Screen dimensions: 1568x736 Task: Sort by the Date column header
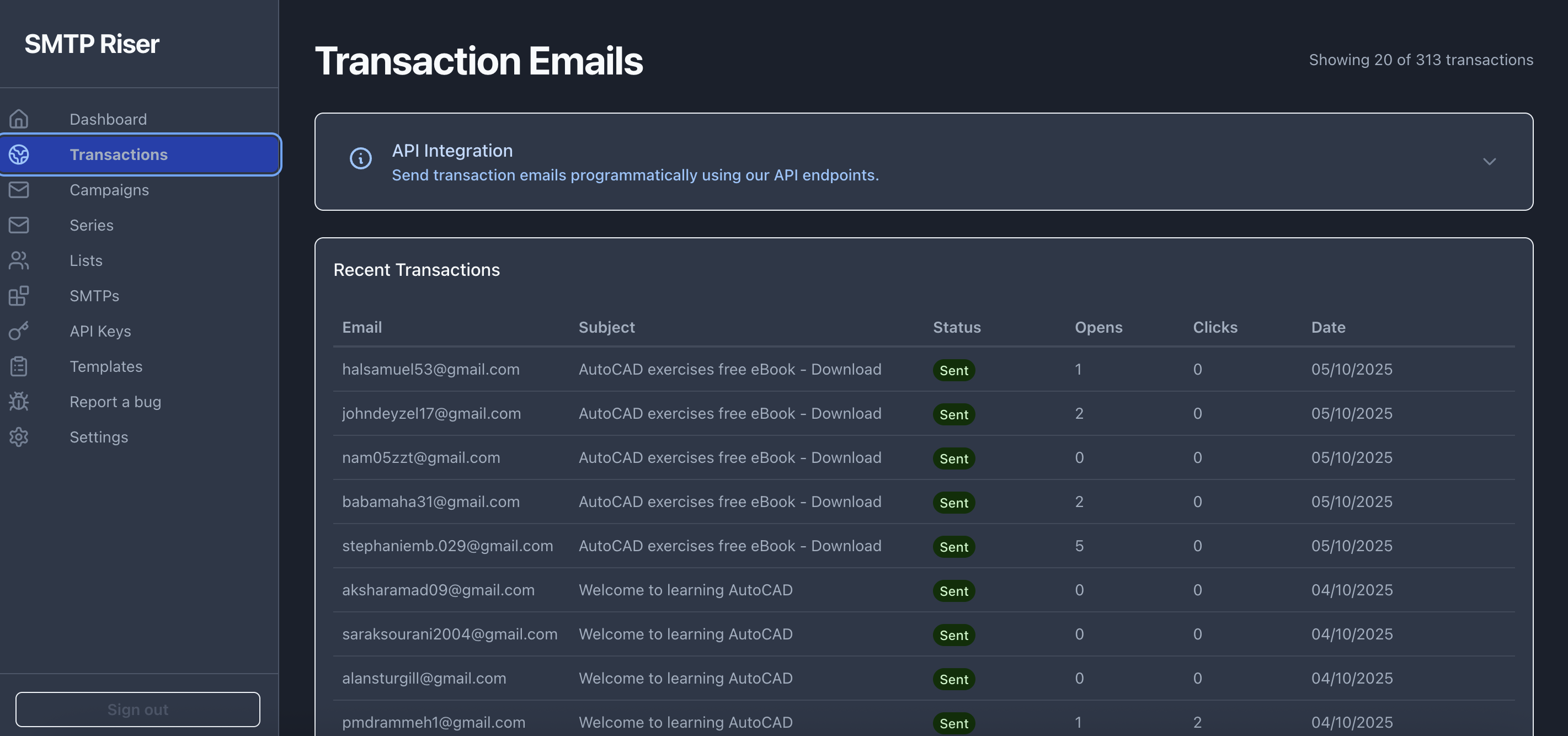[x=1327, y=327]
